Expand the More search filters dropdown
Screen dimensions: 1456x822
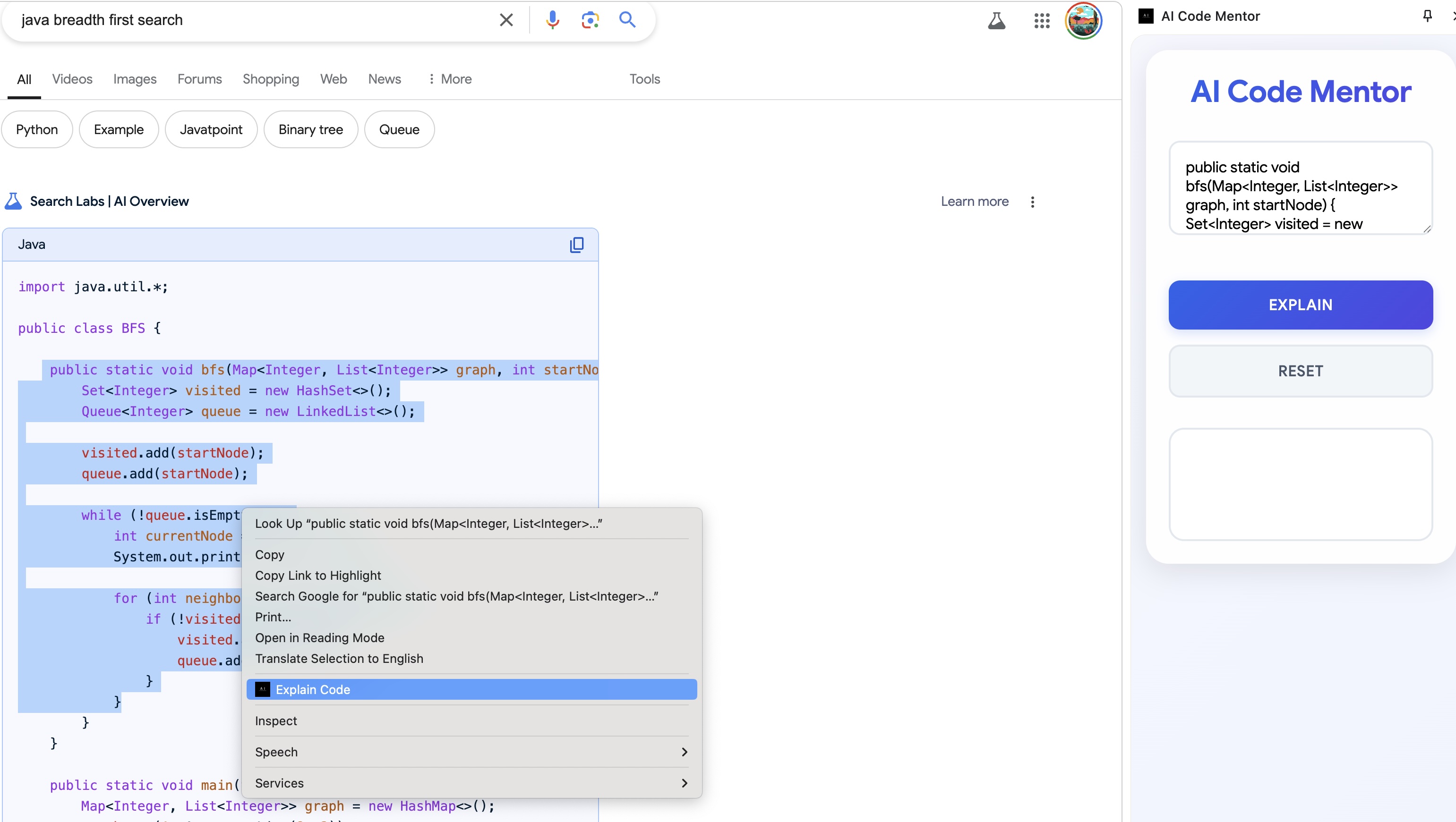(450, 79)
